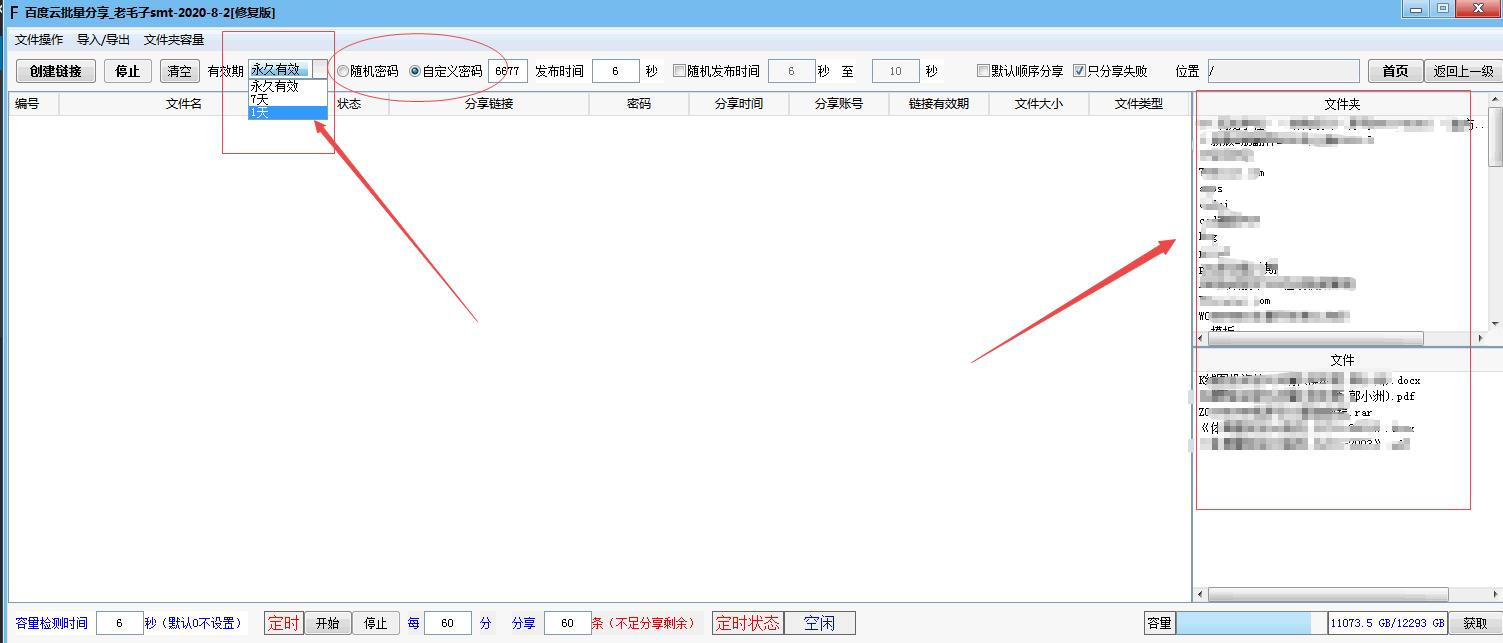Click the 文件大小 column header
The height and width of the screenshot is (643, 1503).
point(1039,104)
